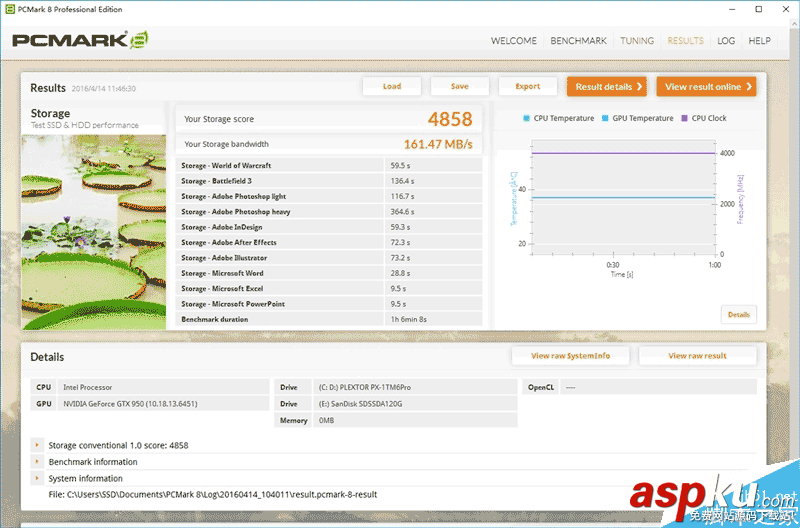This screenshot has width=800, height=528.
Task: Click the PCMark 8 logo
Action: pos(80,40)
